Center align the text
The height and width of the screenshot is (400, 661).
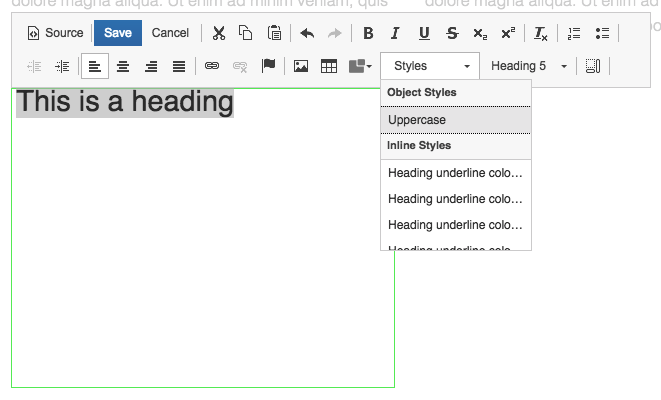pos(123,66)
